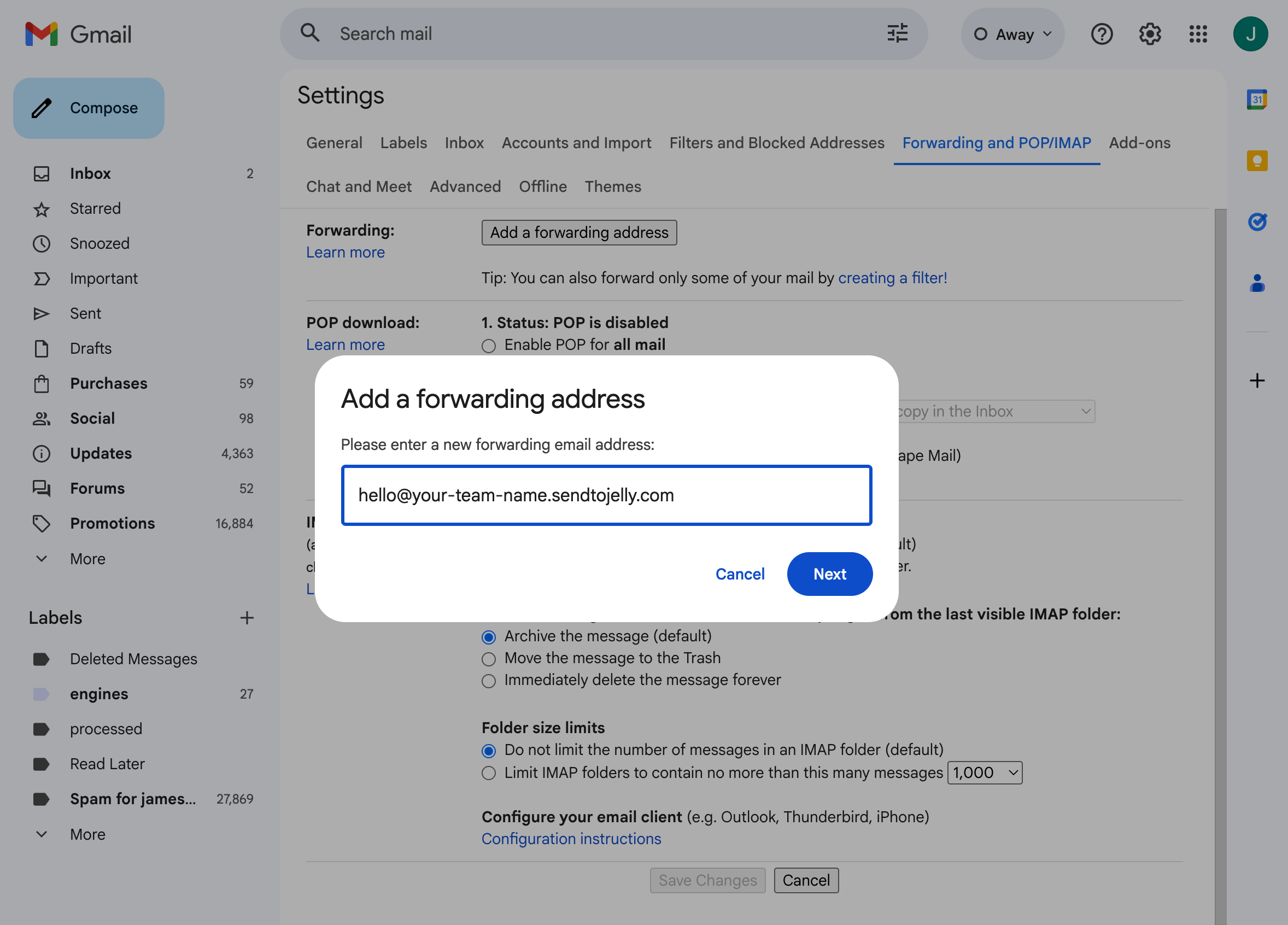Open the IMAP folder message limit dropdown

point(984,772)
